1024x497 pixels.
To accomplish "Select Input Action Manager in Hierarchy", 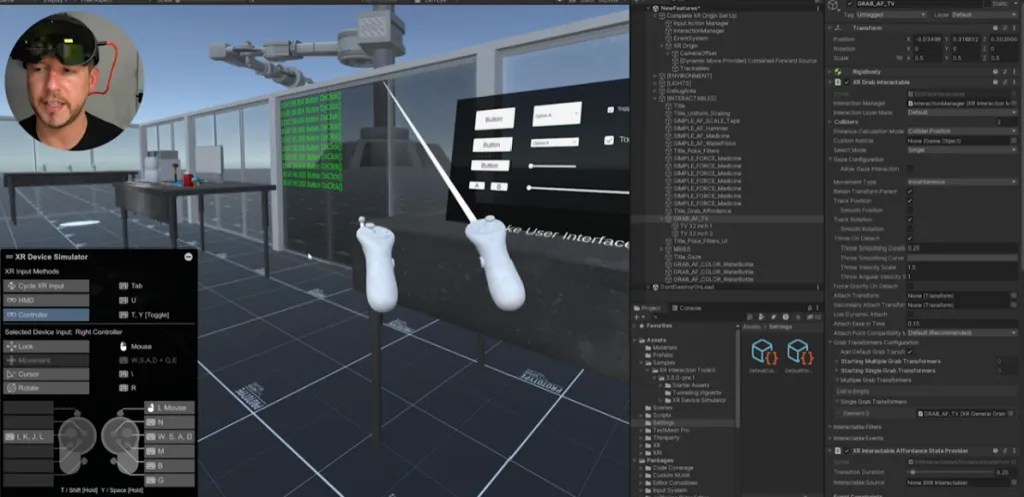I will [x=701, y=24].
